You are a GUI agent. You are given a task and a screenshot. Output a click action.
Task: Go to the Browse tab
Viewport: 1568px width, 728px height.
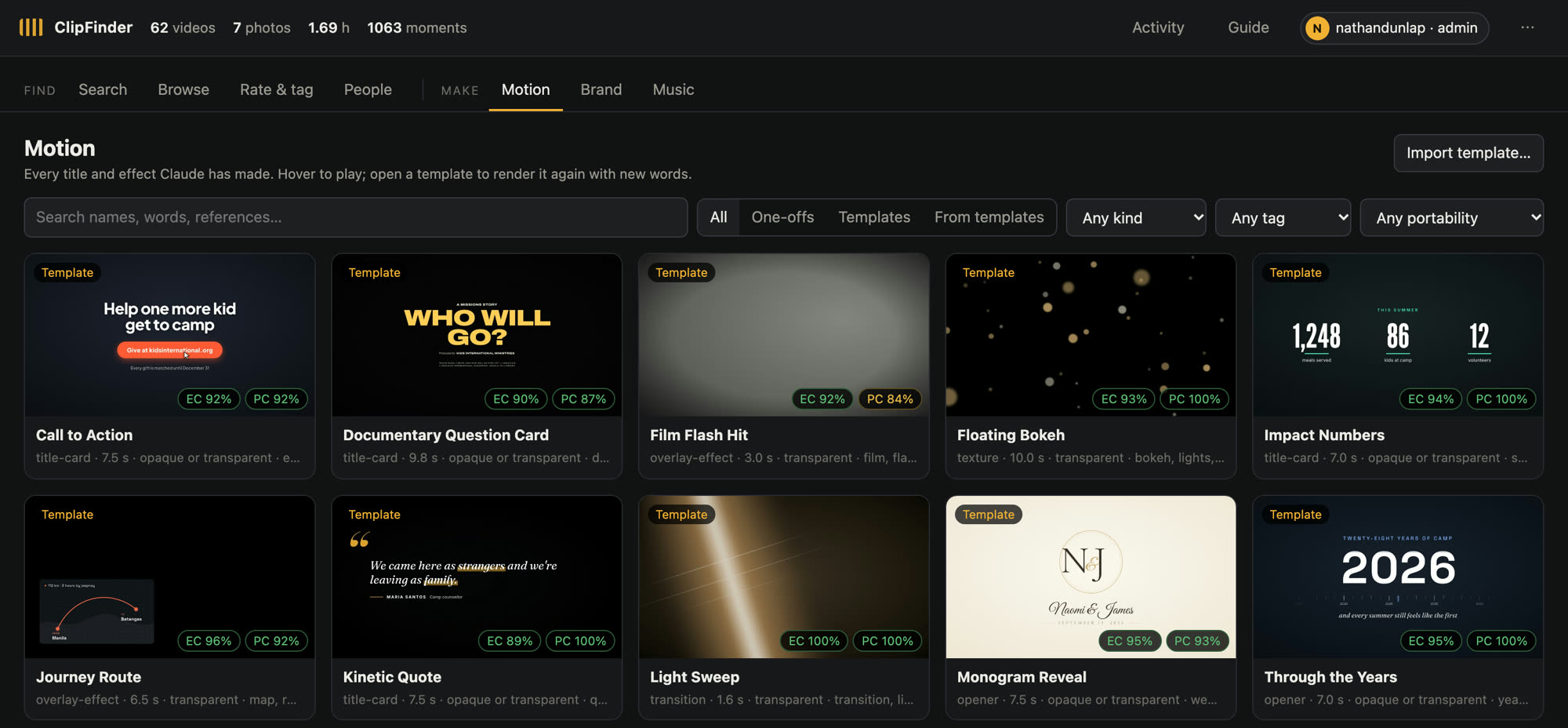tap(183, 89)
